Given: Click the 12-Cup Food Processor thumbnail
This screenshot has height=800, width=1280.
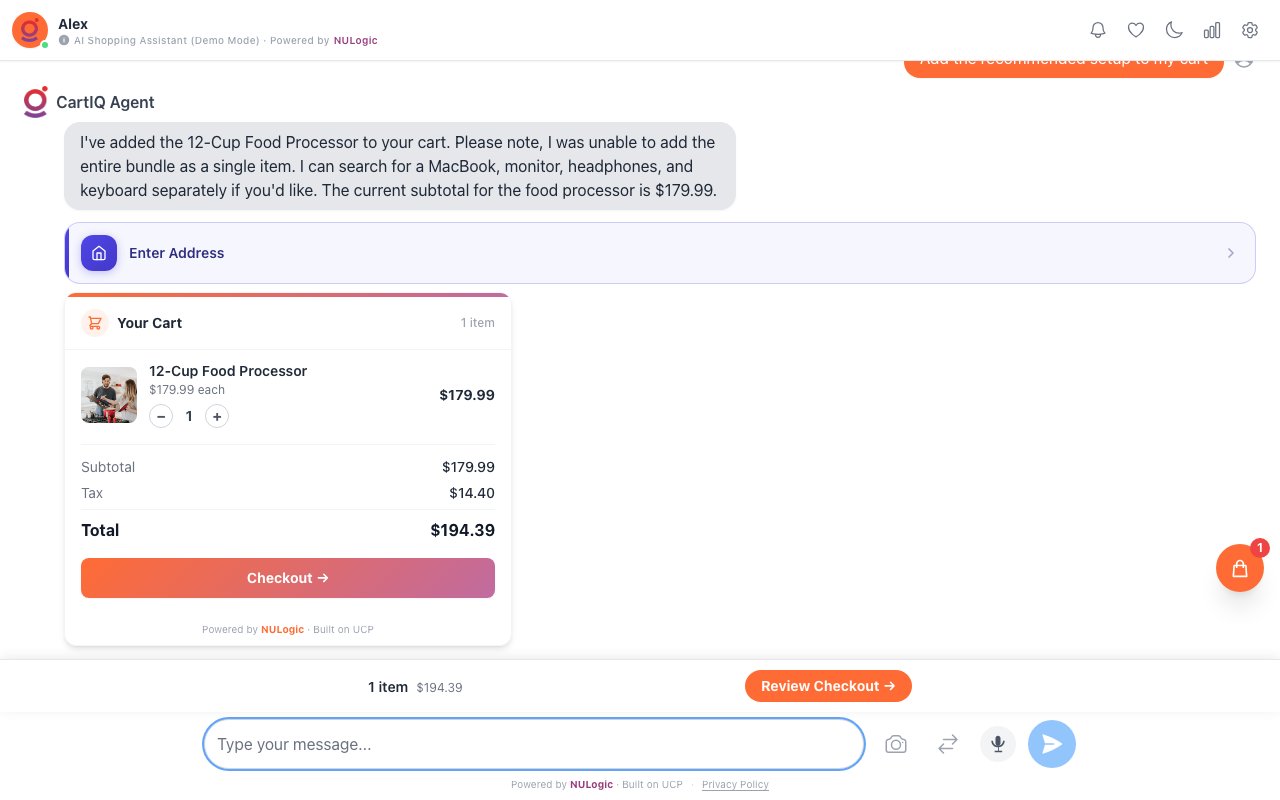Looking at the screenshot, I should 109,395.
